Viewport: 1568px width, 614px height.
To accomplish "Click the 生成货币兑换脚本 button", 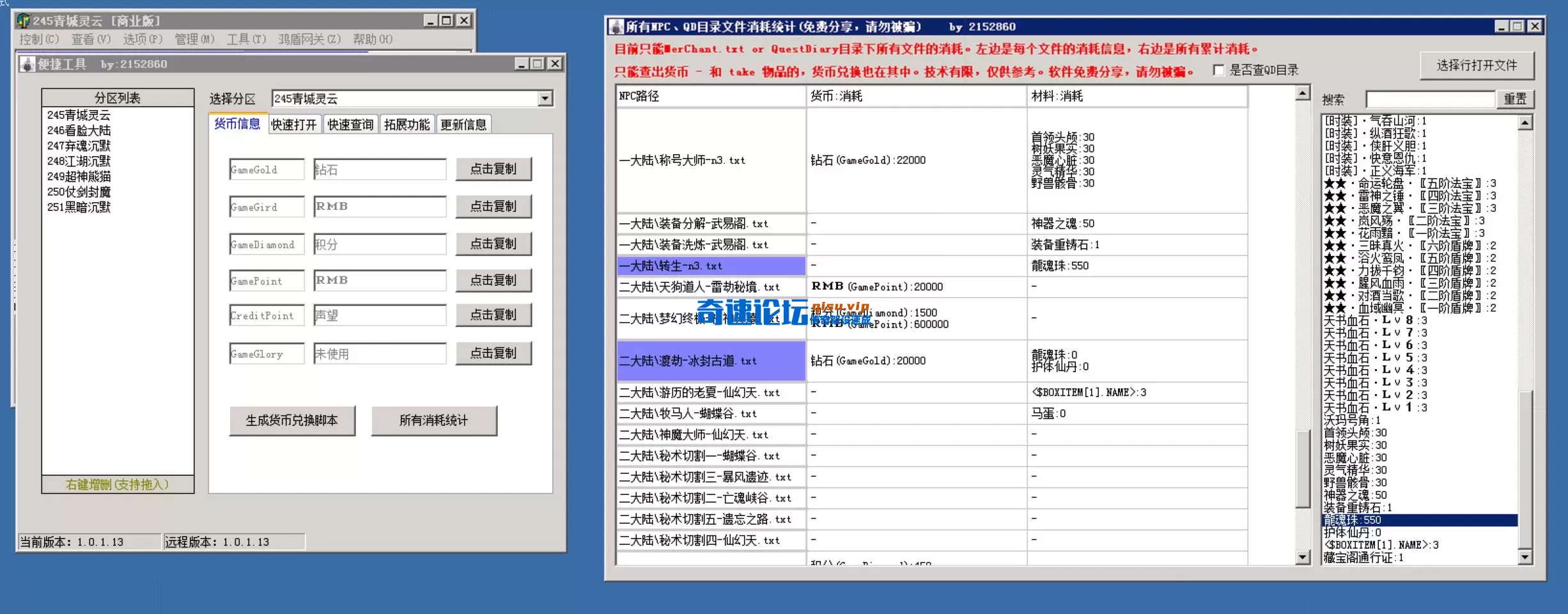I will pyautogui.click(x=292, y=420).
